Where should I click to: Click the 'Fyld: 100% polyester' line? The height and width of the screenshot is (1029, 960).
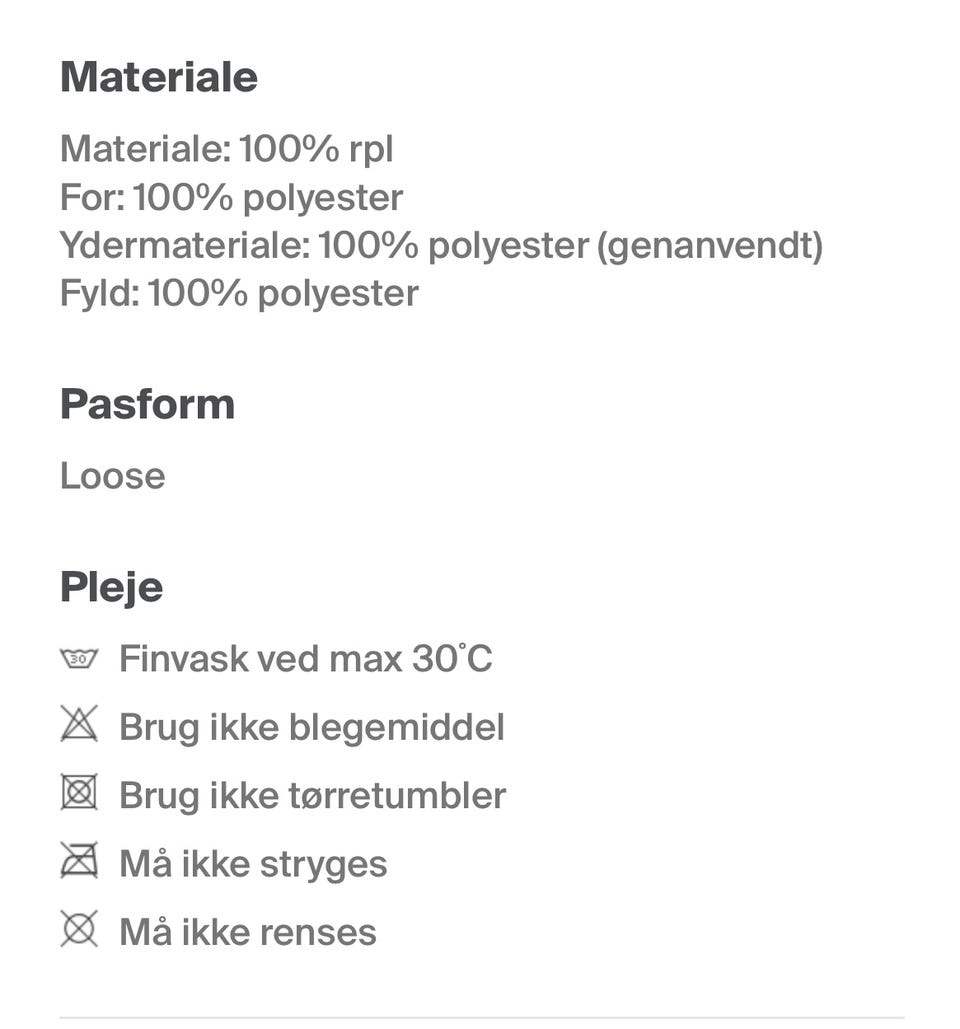[x=239, y=293]
